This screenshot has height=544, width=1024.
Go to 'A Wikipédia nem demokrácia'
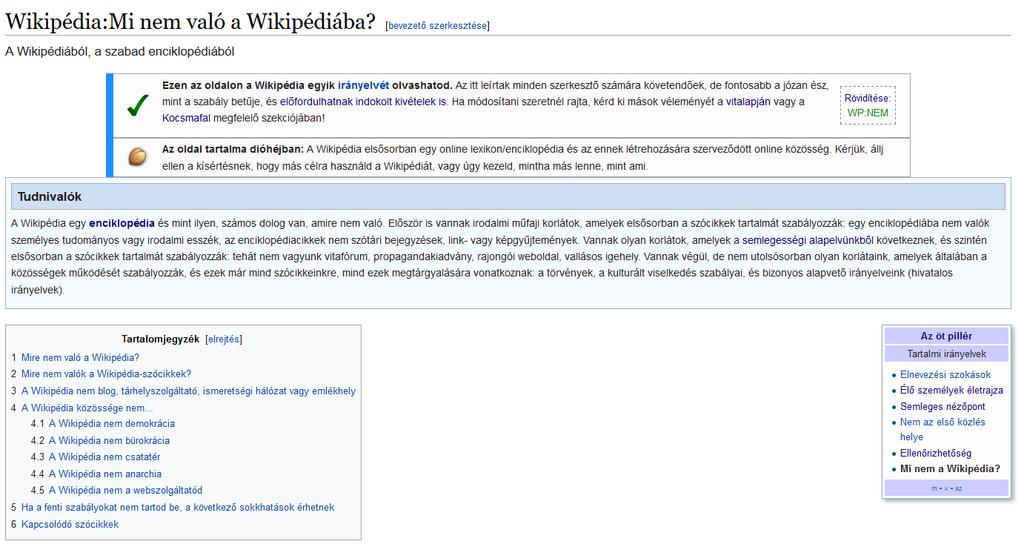click(x=112, y=423)
